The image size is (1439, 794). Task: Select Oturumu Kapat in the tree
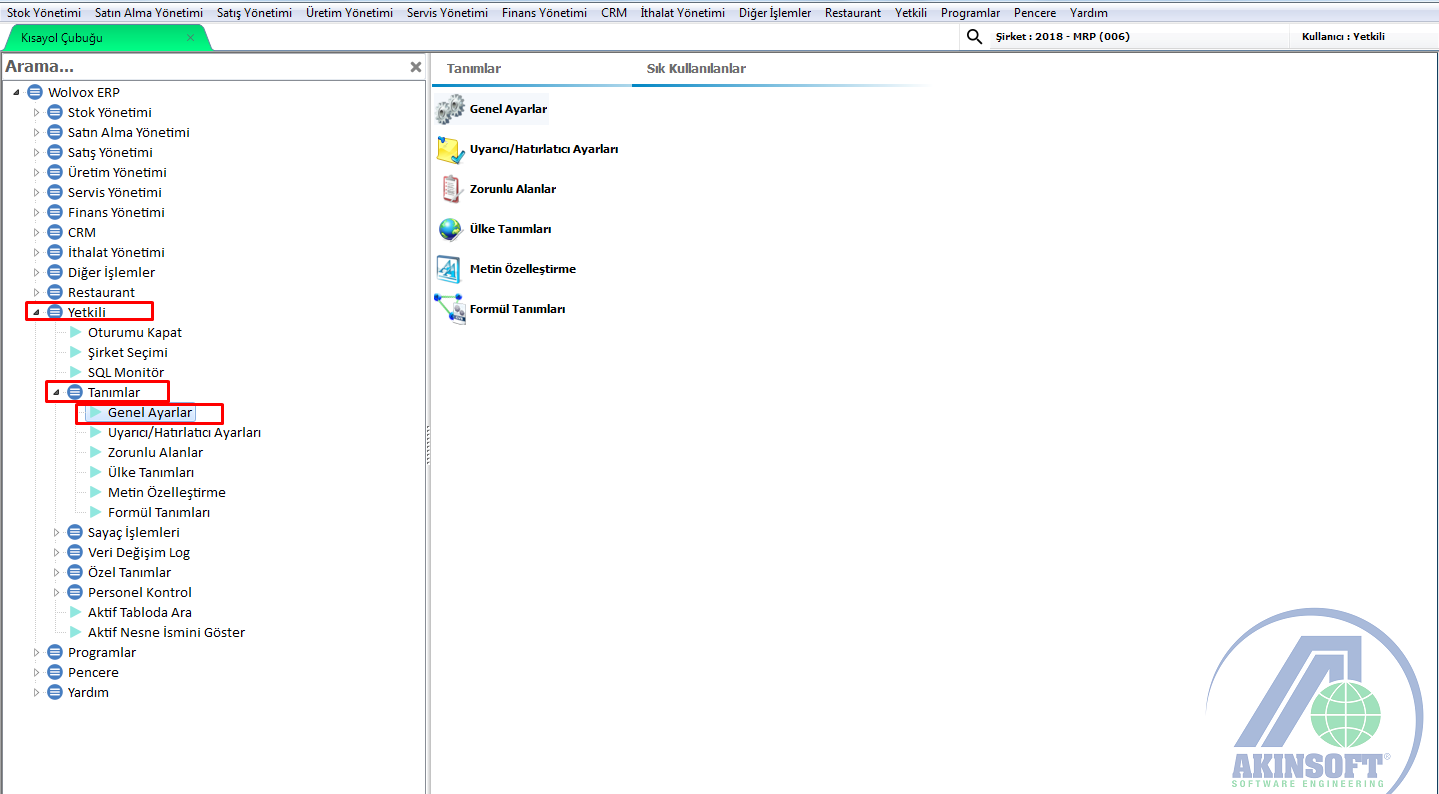coord(135,332)
